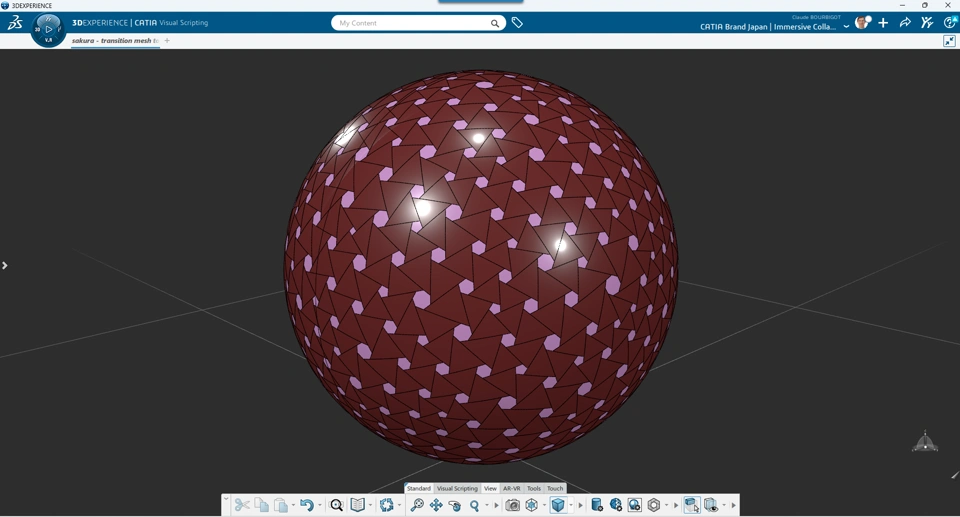Open the tags (6WTags) icon

(517, 23)
